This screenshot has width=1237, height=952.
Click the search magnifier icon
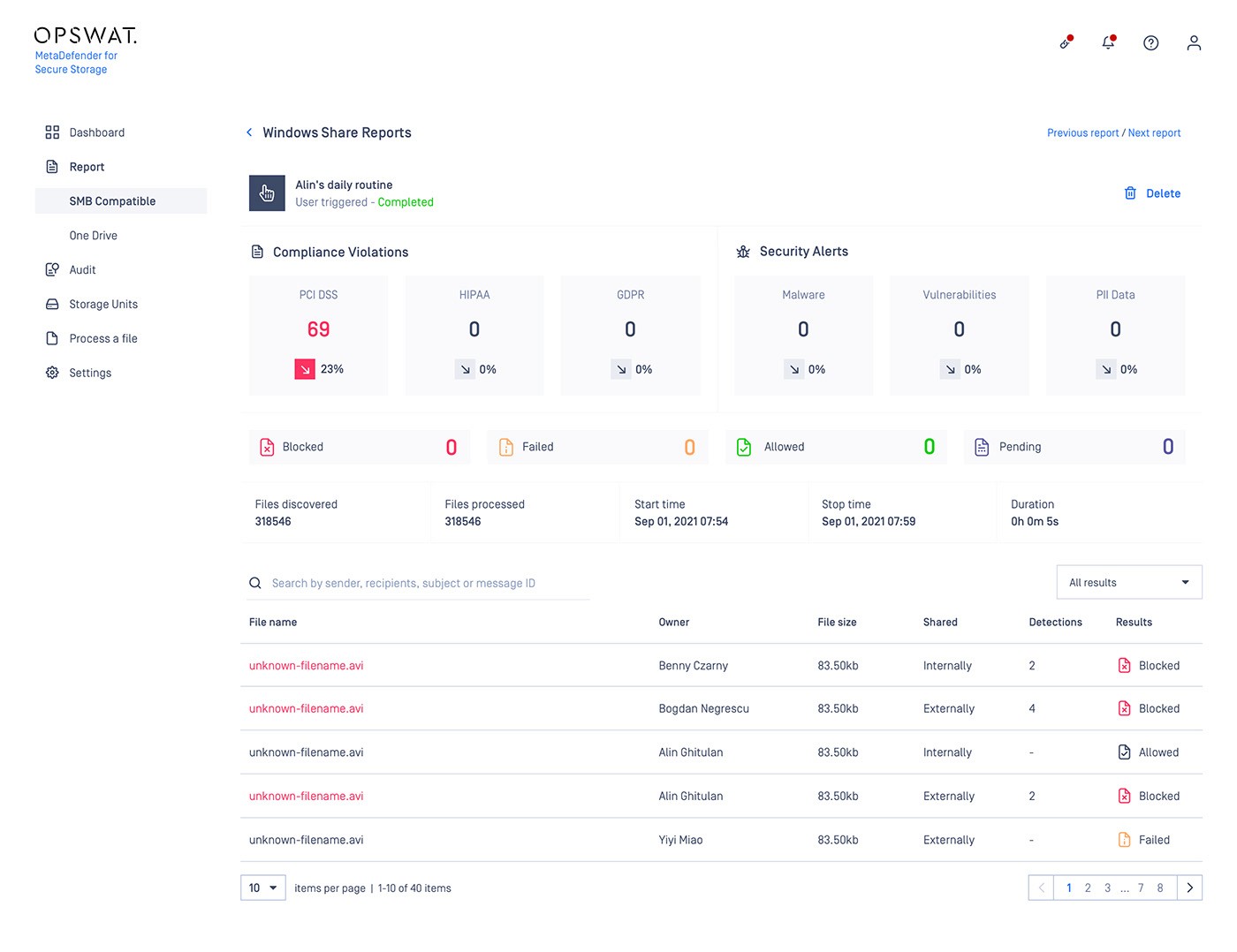pyautogui.click(x=255, y=583)
